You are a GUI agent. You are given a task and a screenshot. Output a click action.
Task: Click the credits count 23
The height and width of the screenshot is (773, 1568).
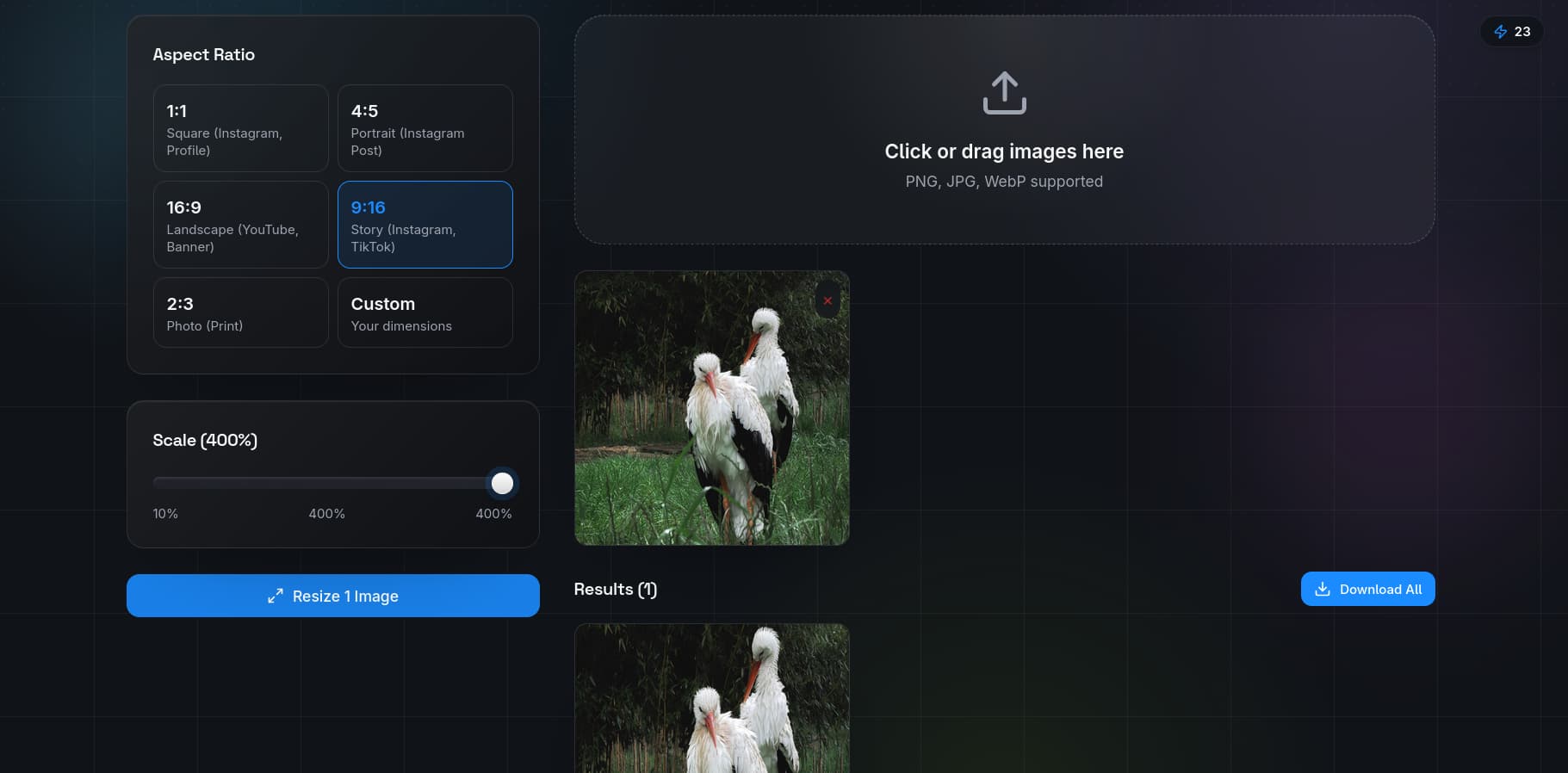coord(1522,32)
